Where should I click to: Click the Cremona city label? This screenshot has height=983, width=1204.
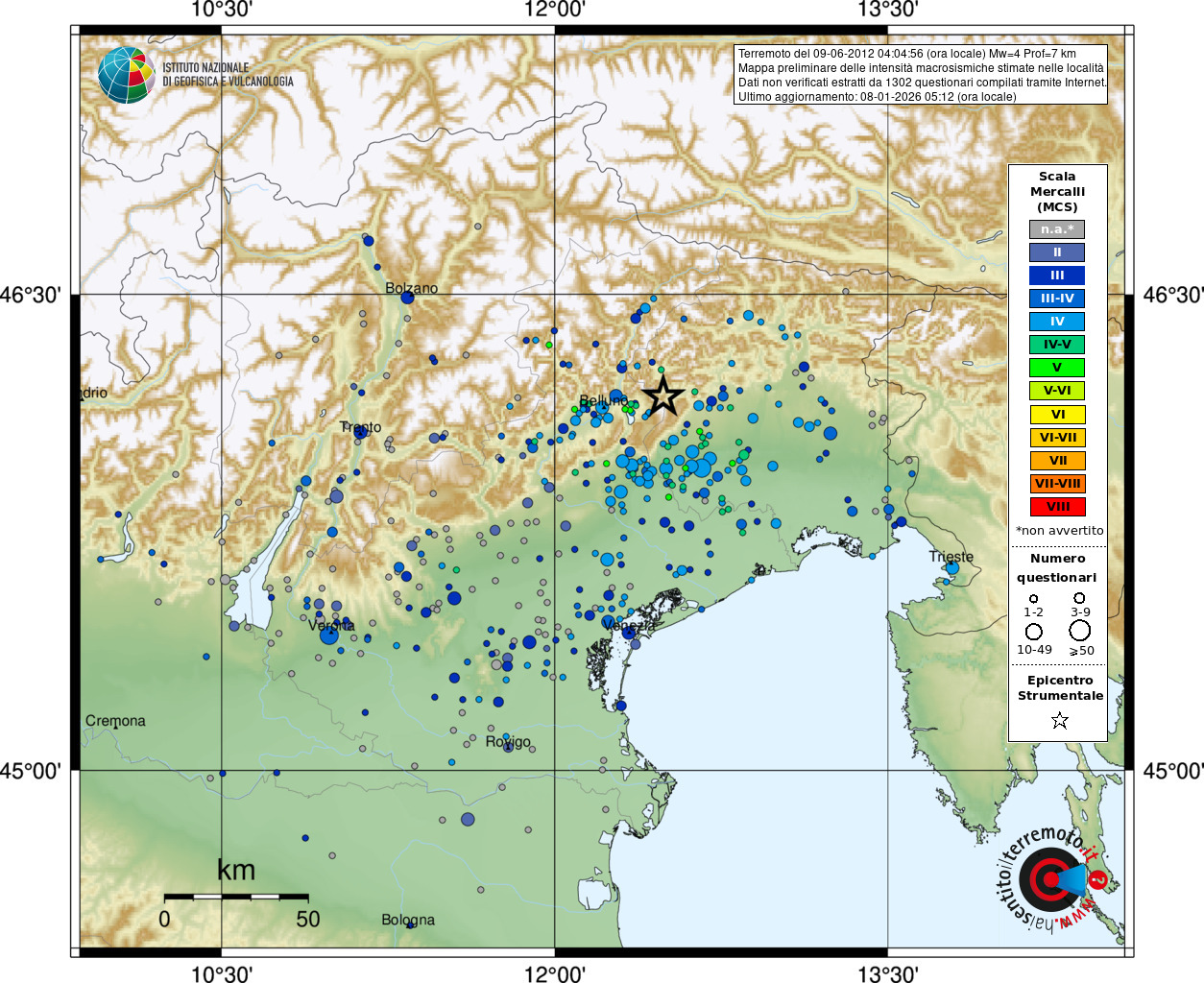pos(115,721)
